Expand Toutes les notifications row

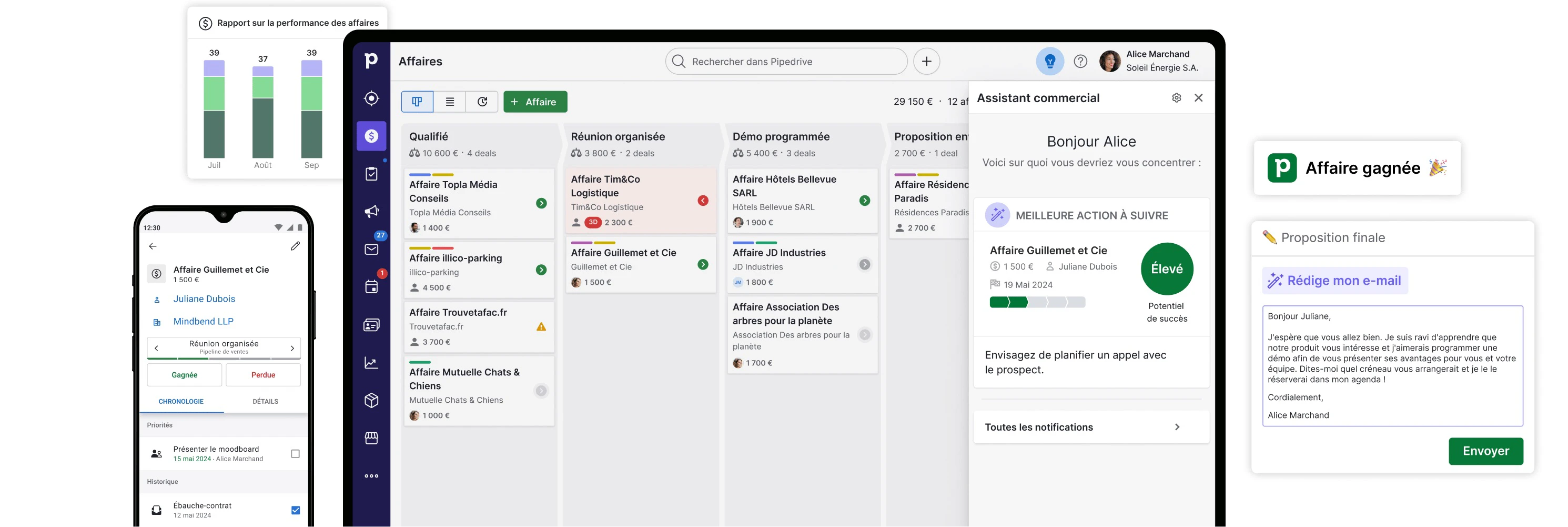point(1091,427)
